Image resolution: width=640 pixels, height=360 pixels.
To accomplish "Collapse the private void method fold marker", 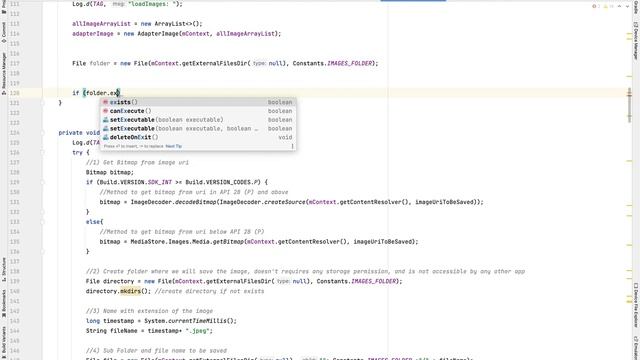I will [42, 133].
